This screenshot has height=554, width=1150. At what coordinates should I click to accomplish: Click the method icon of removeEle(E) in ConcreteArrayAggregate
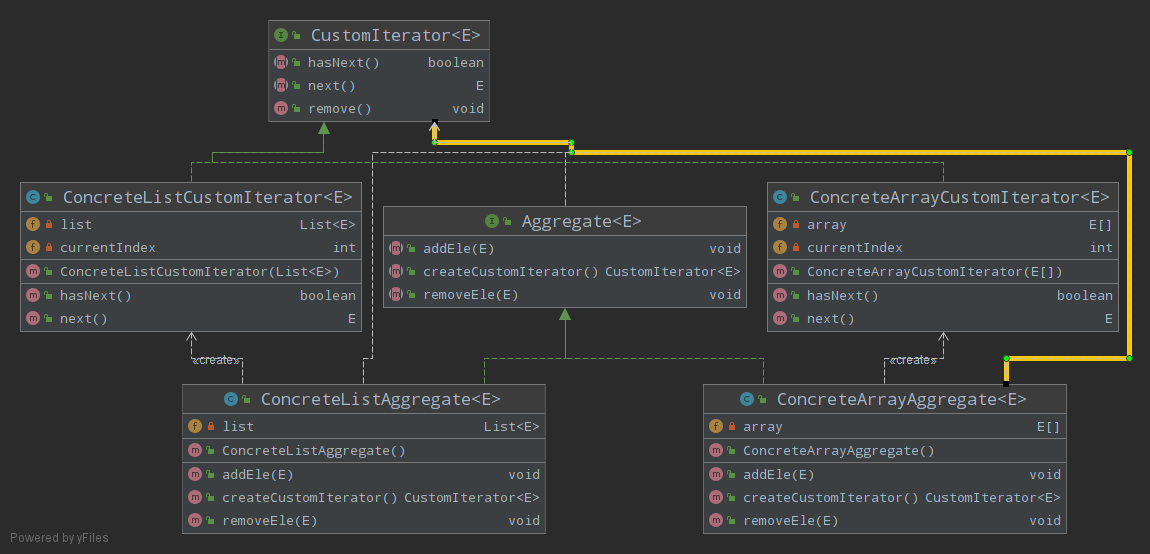716,520
